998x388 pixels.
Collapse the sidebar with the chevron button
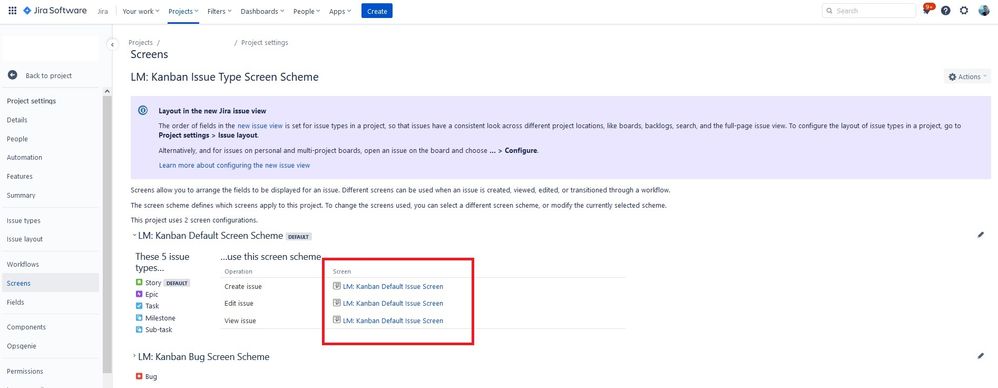click(x=112, y=45)
